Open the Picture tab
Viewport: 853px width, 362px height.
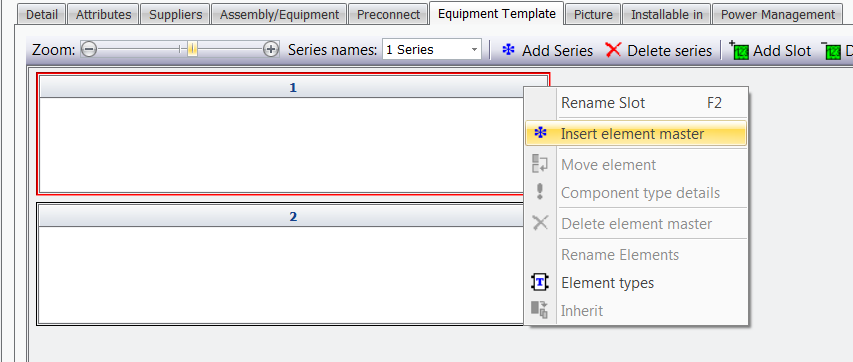pos(593,15)
